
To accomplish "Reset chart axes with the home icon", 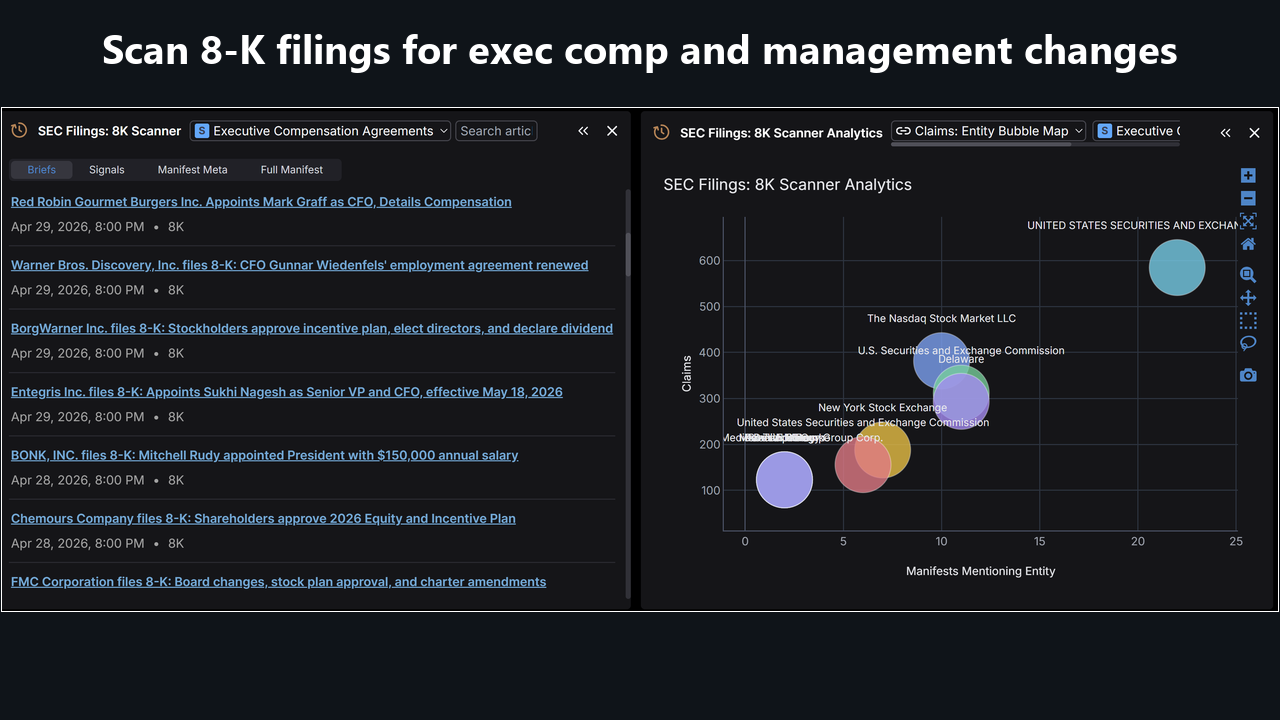I will (x=1248, y=244).
